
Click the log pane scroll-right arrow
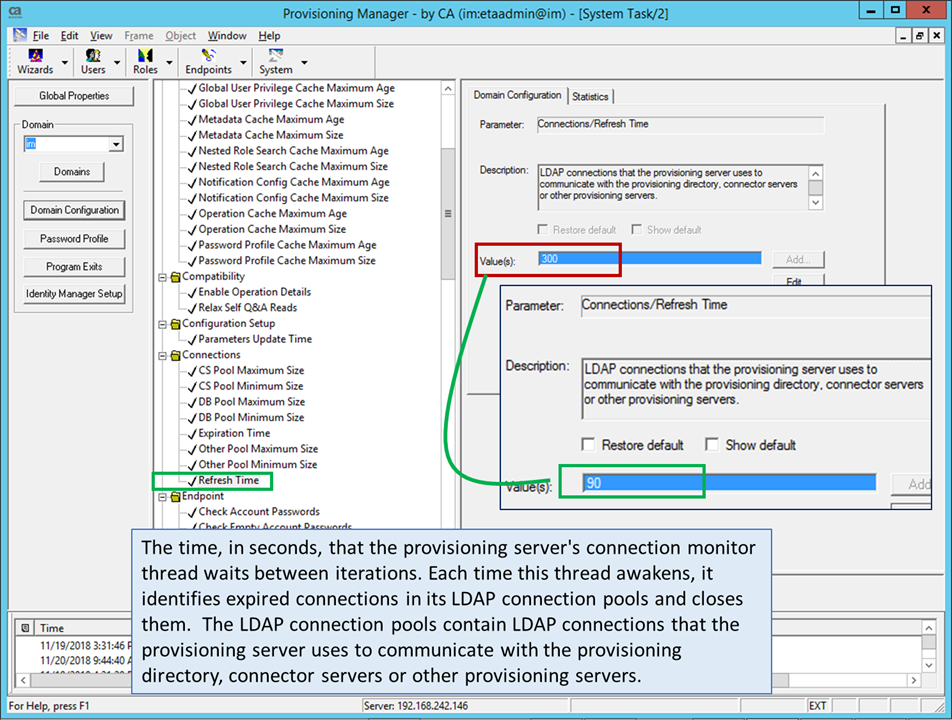[x=914, y=681]
